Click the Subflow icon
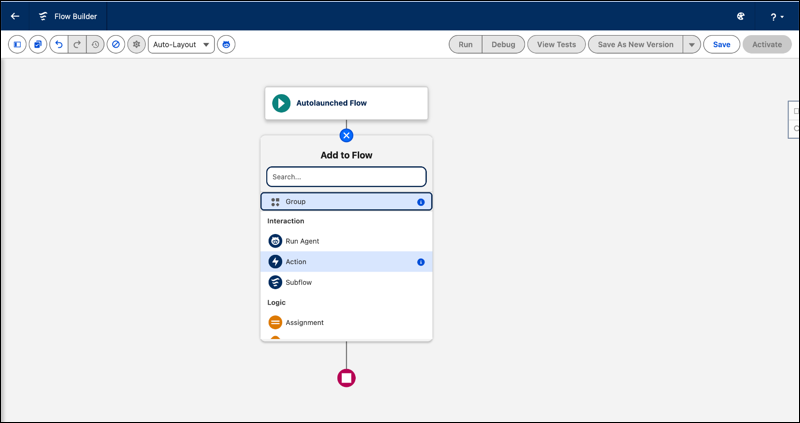This screenshot has width=800, height=423. [x=276, y=282]
